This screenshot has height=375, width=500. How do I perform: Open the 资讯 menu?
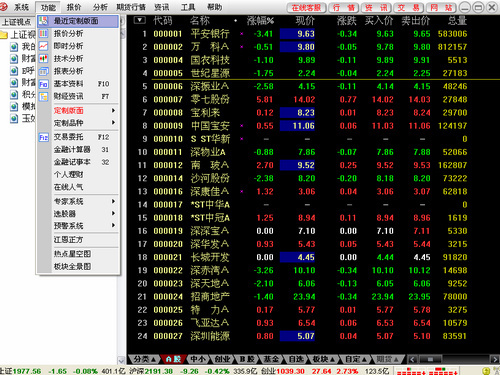click(x=162, y=7)
